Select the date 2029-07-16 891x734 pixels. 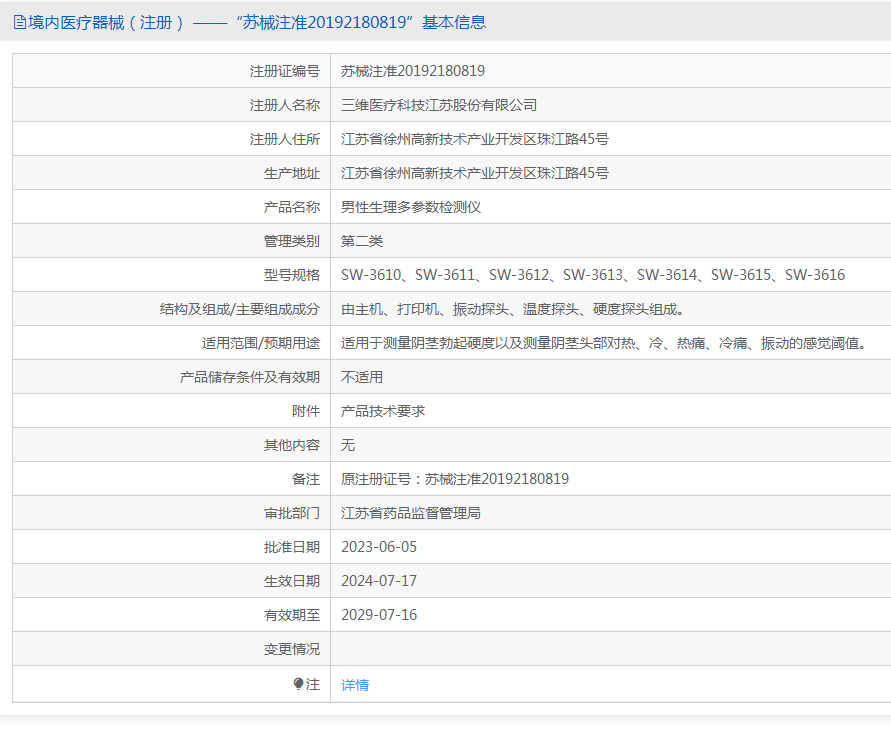379,615
